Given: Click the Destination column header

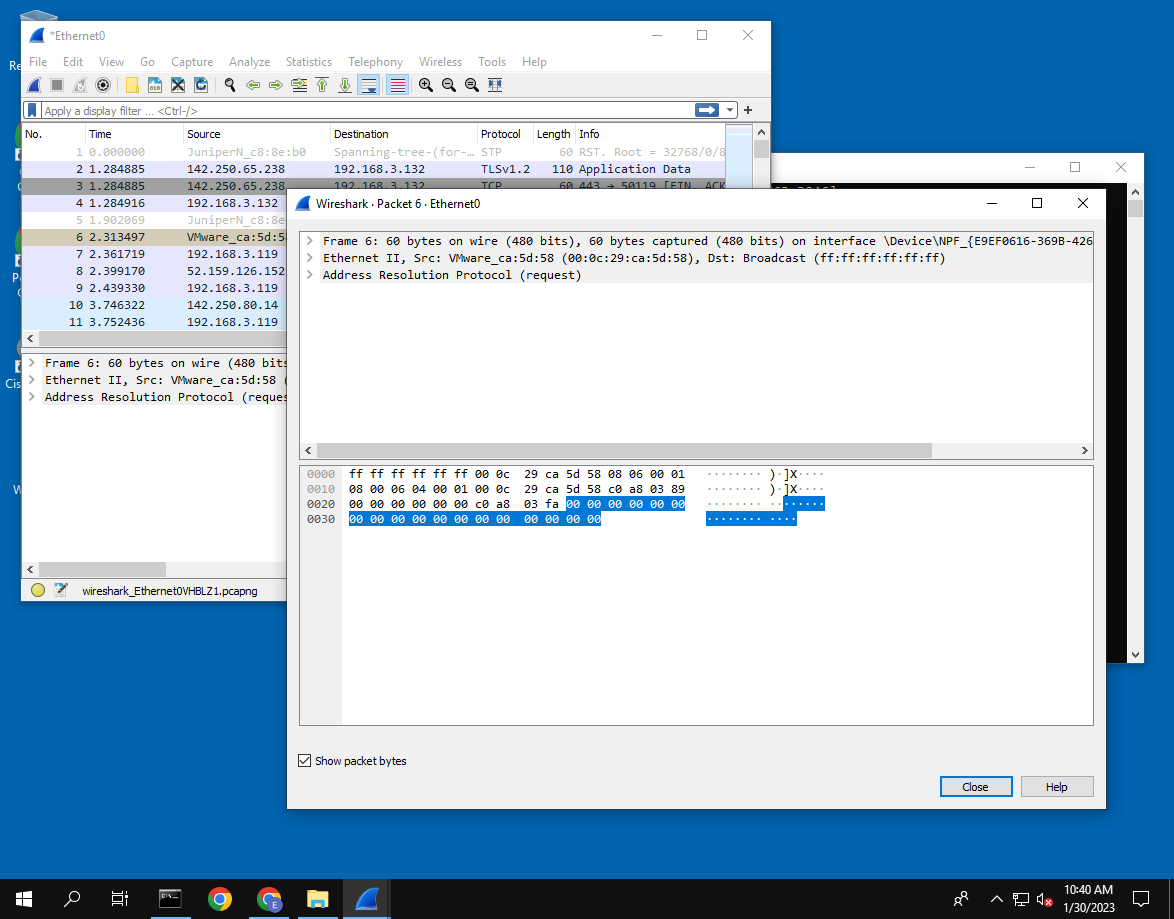Looking at the screenshot, I should pyautogui.click(x=404, y=134).
